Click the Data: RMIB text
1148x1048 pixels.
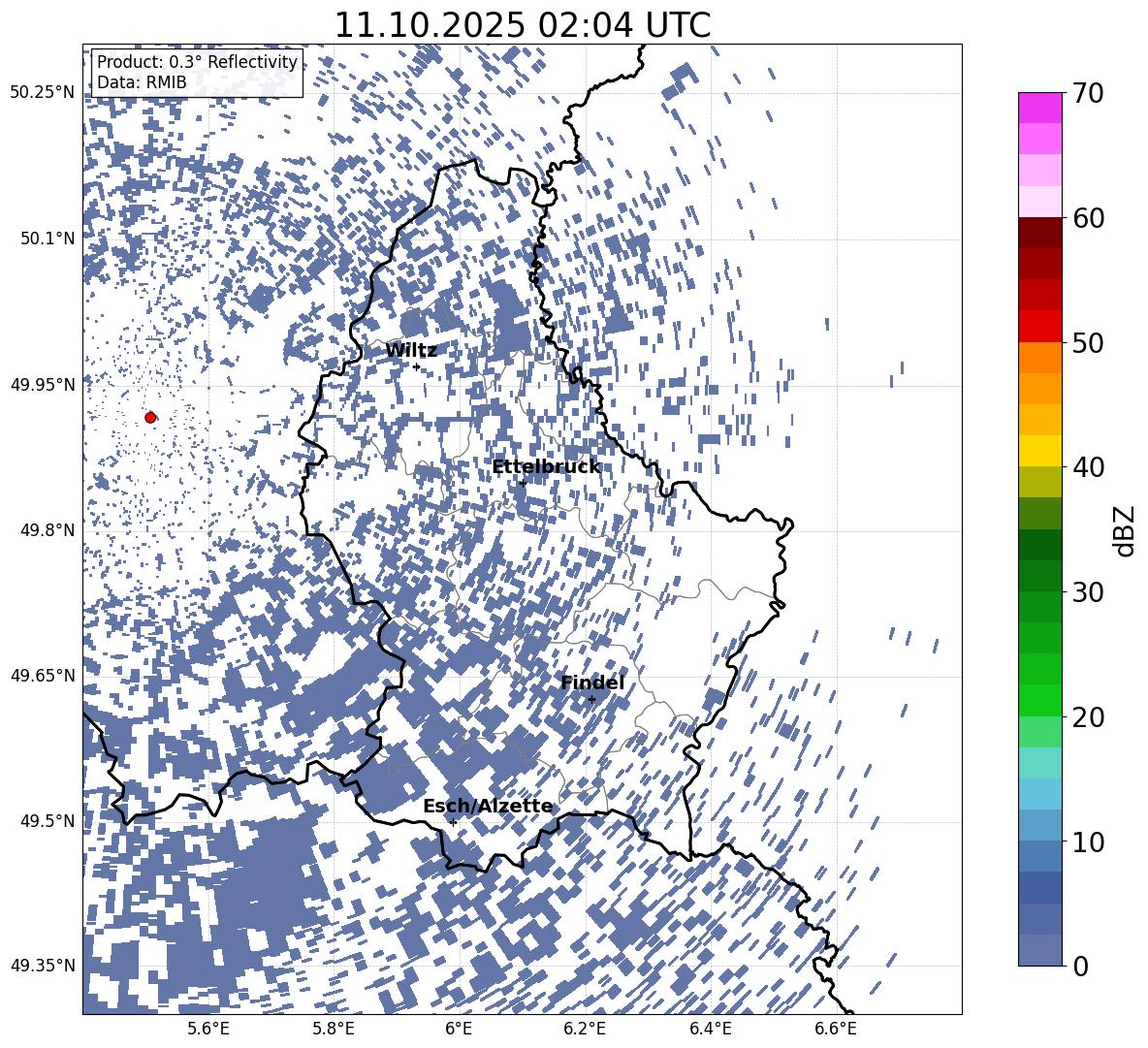[x=142, y=82]
